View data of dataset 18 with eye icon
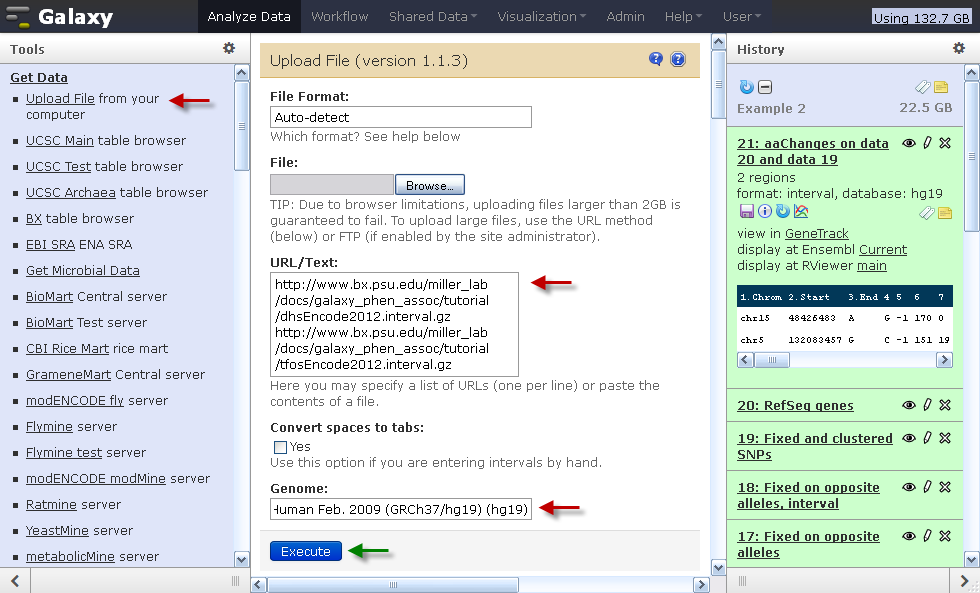Viewport: 980px width, 593px height. click(x=909, y=487)
